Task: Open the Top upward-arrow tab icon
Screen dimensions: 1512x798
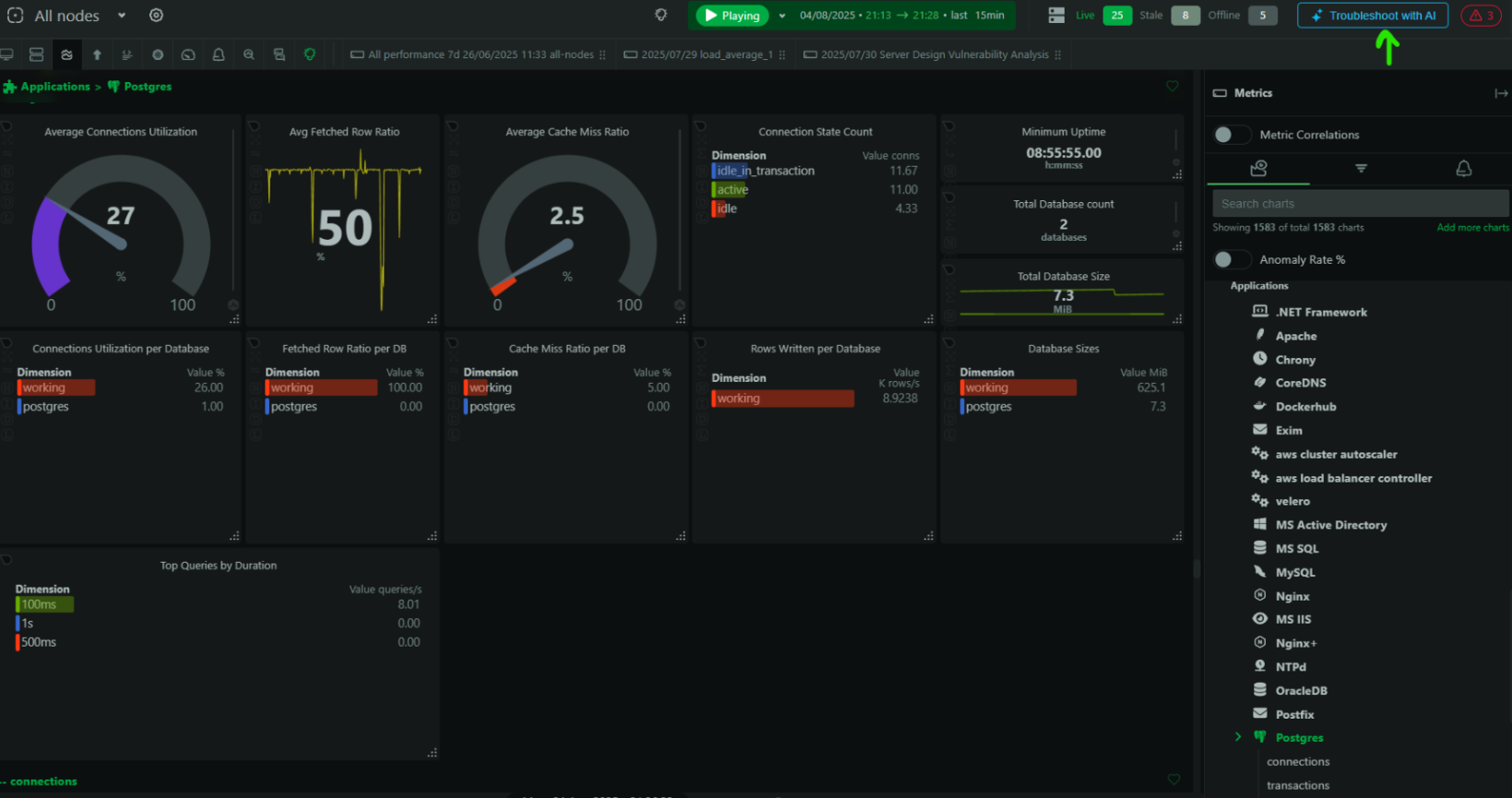Action: (x=97, y=54)
